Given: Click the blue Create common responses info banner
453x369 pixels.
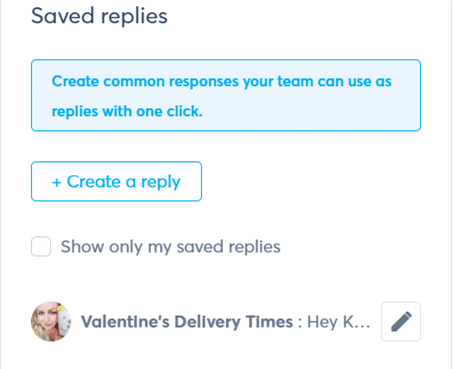Looking at the screenshot, I should pos(226,95).
